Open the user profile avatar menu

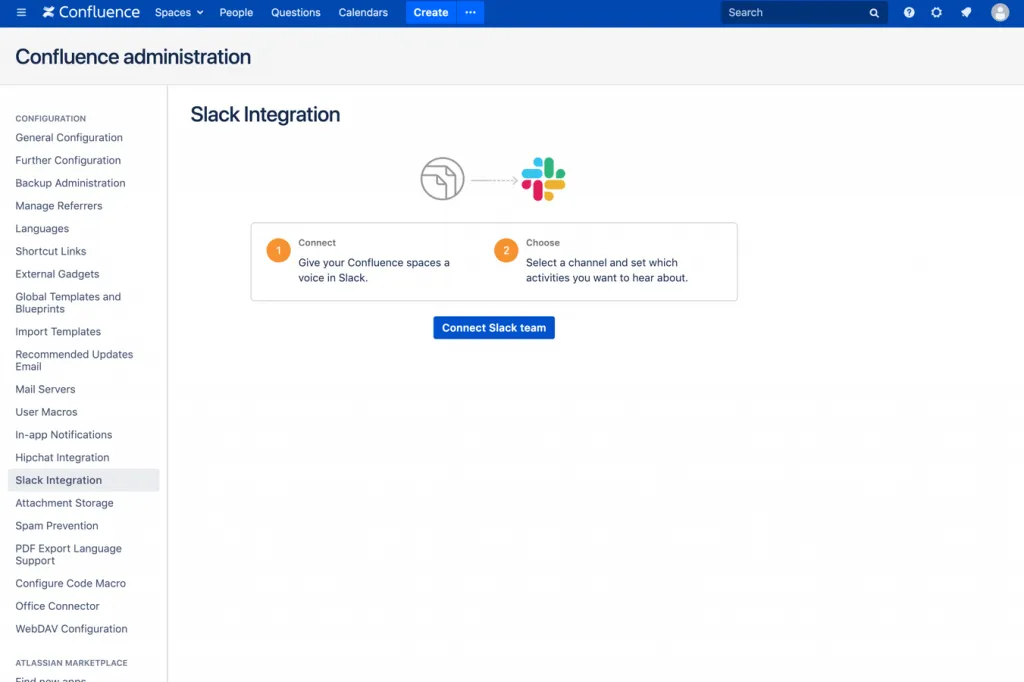[x=1000, y=12]
